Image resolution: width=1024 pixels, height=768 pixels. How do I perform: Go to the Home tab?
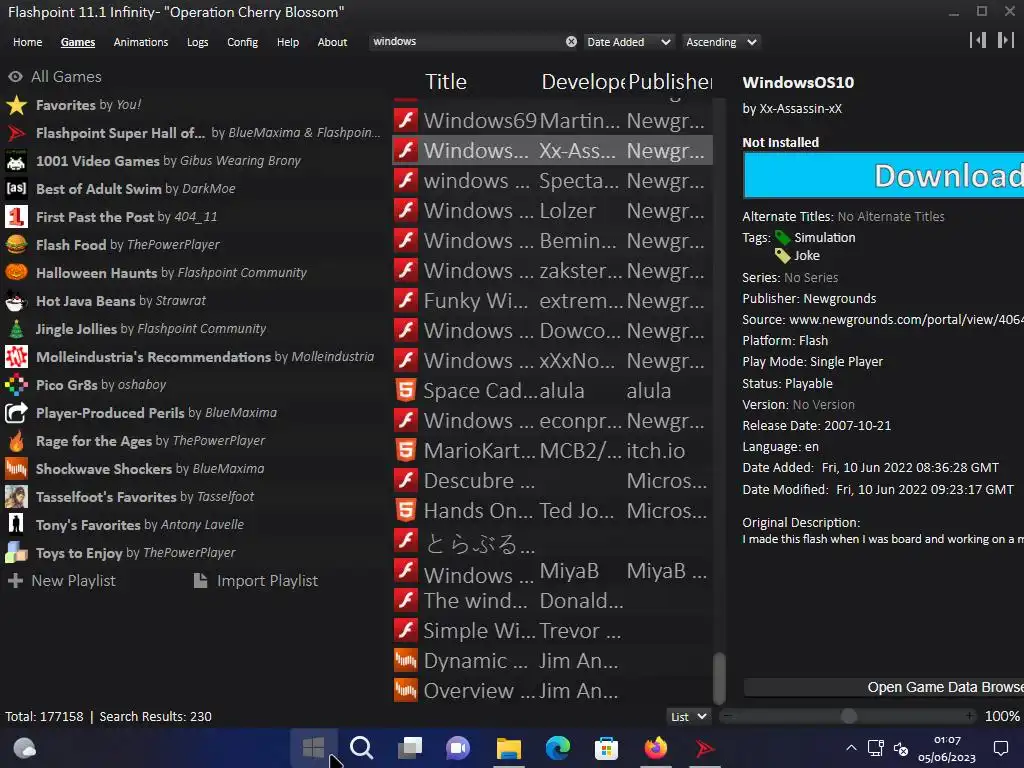pyautogui.click(x=27, y=42)
